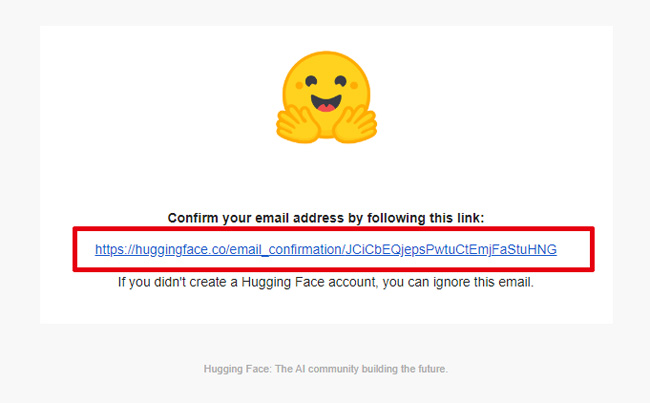
Task: Click the word 'link:' ending the heading
Action: (471, 218)
